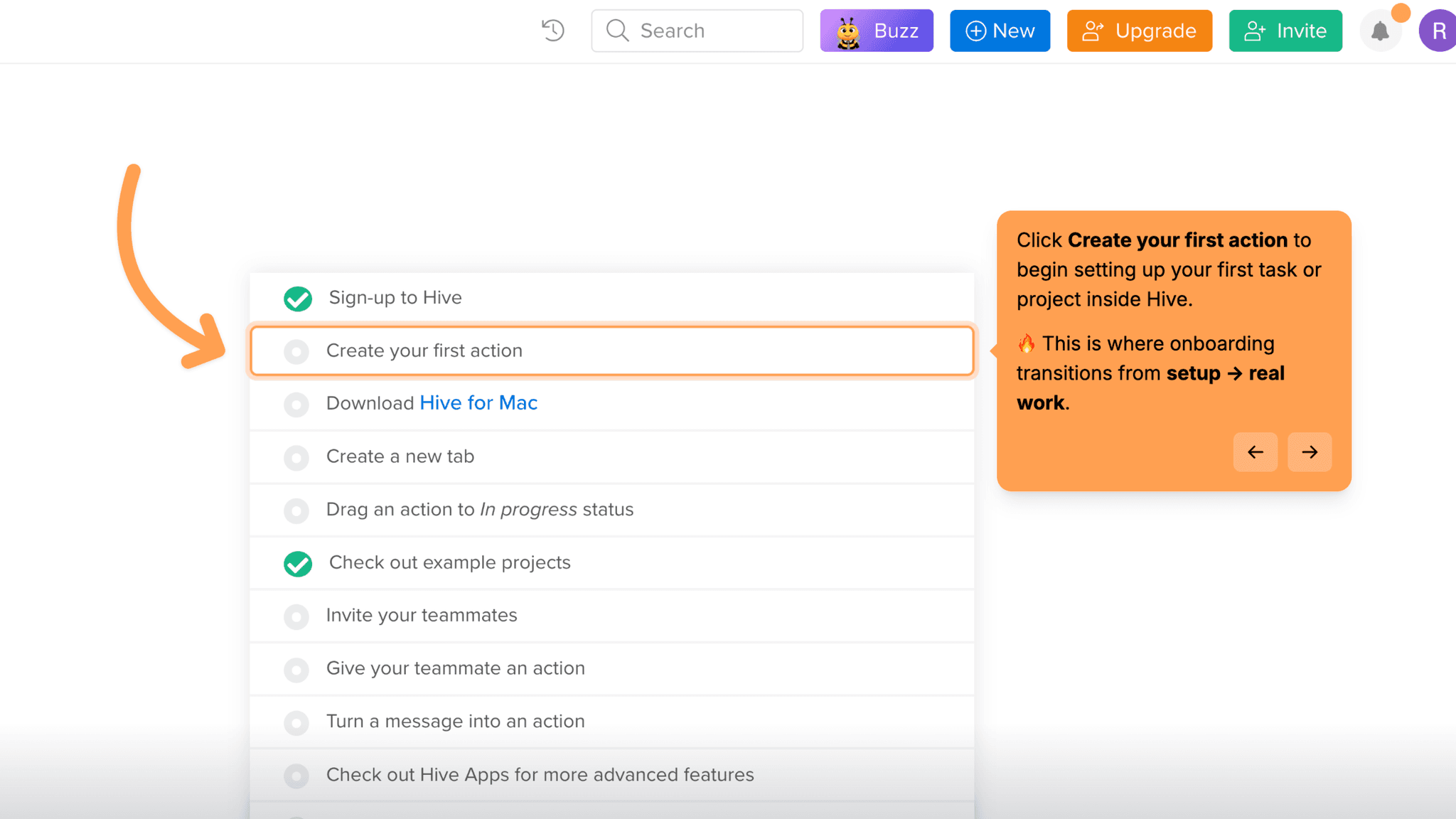Open the profile menu via the R avatar
1456x819 pixels.
click(1438, 31)
